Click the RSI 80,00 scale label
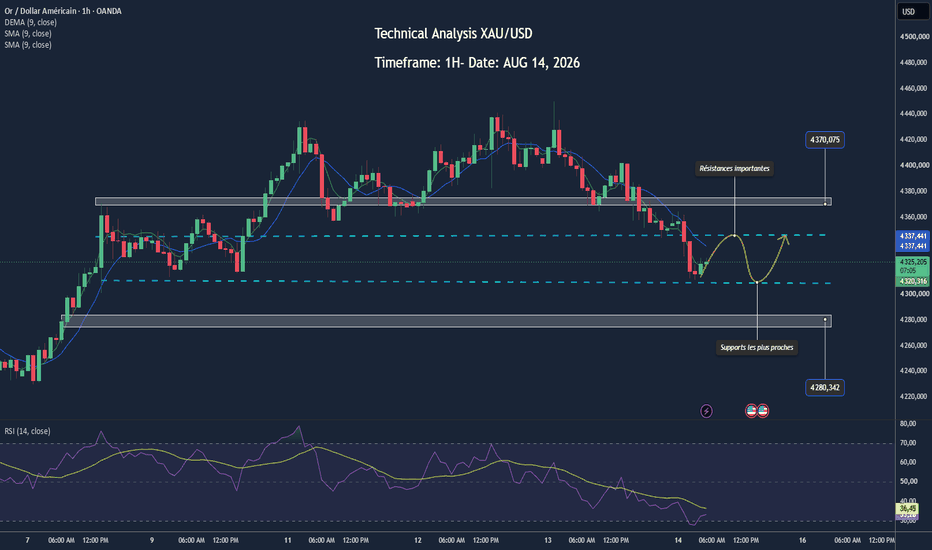 pos(908,424)
